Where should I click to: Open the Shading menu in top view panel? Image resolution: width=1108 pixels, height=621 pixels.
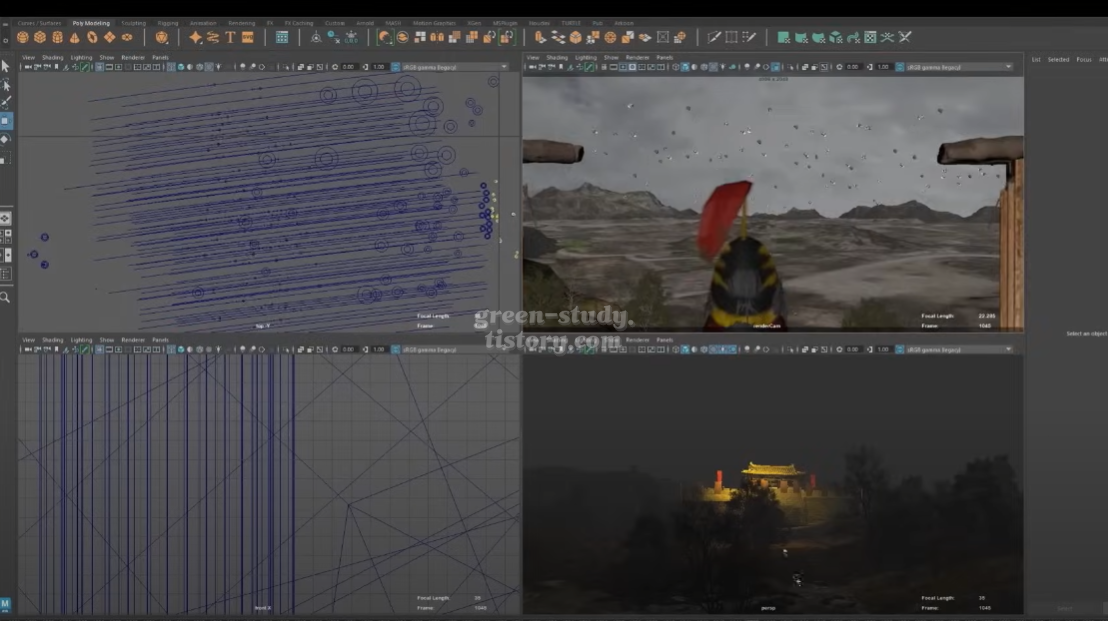coord(52,57)
